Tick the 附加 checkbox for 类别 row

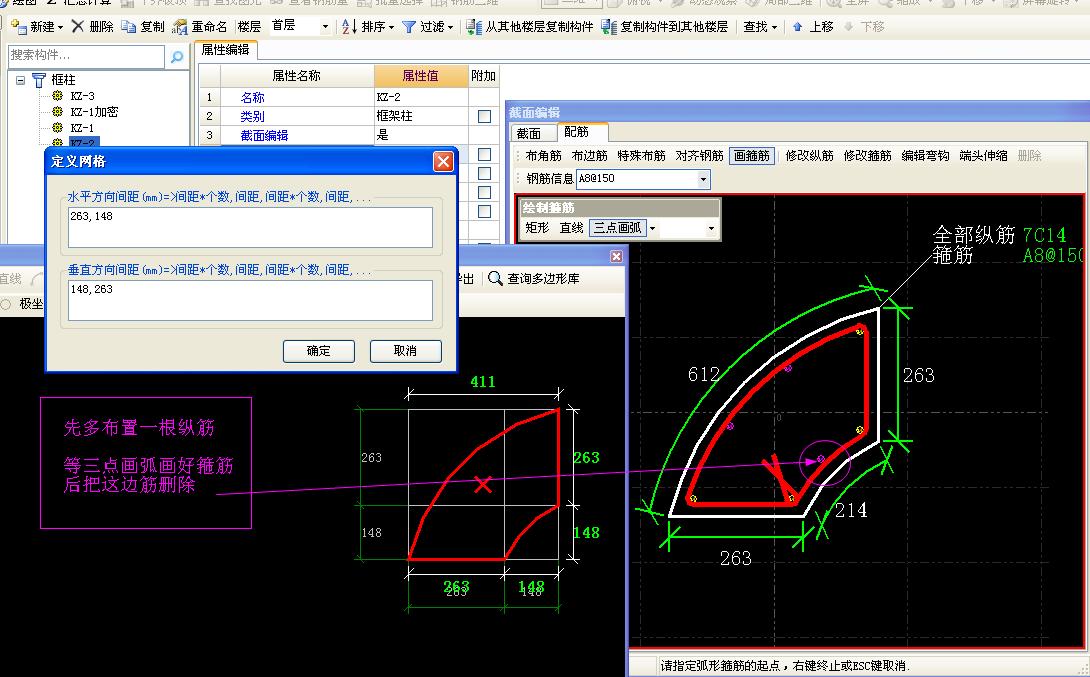[485, 117]
